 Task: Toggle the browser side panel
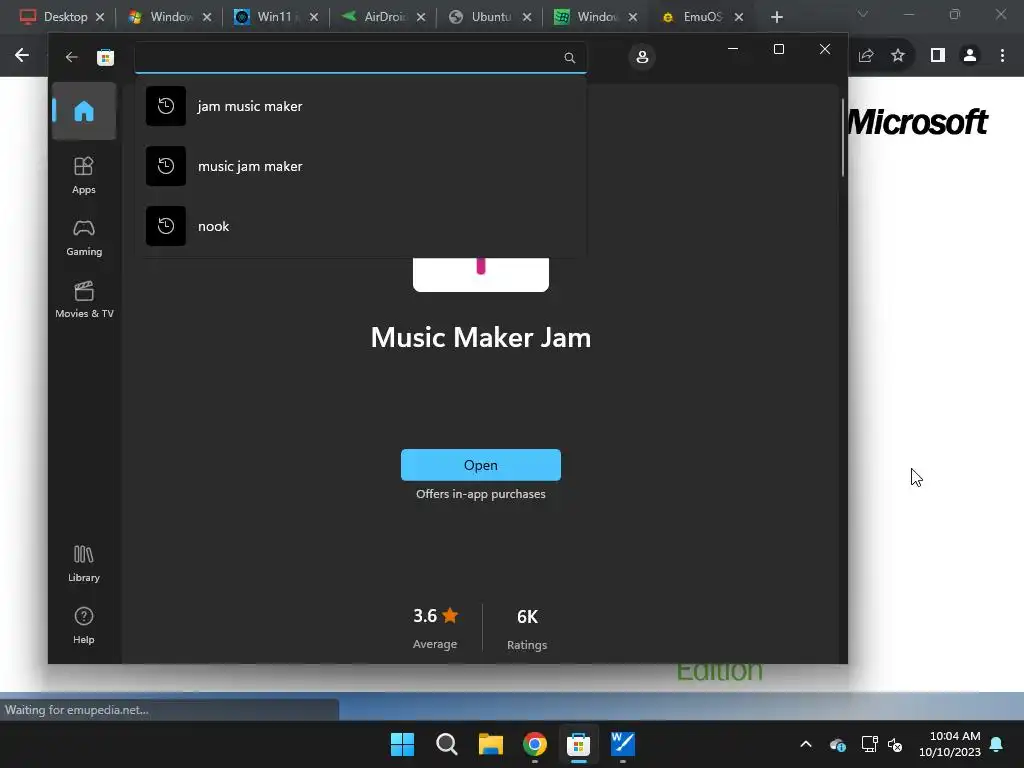point(938,56)
